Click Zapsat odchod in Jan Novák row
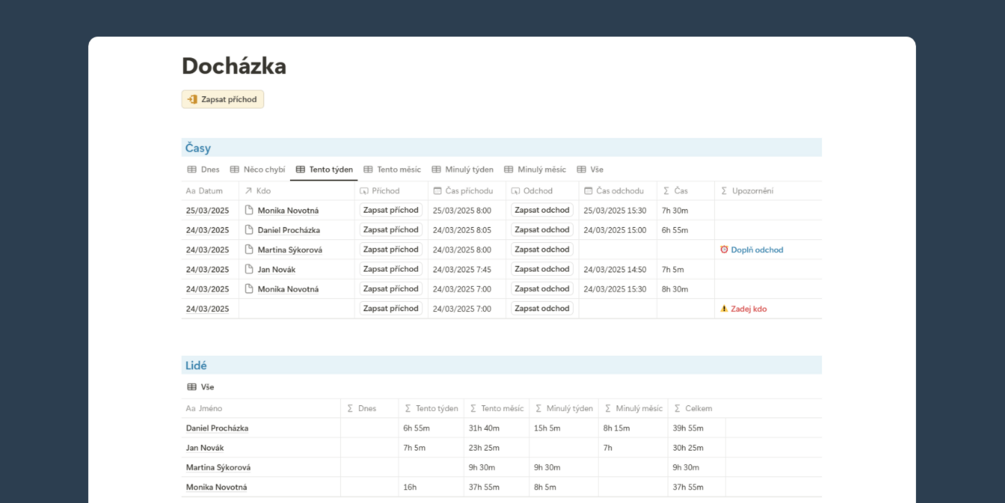 point(542,269)
